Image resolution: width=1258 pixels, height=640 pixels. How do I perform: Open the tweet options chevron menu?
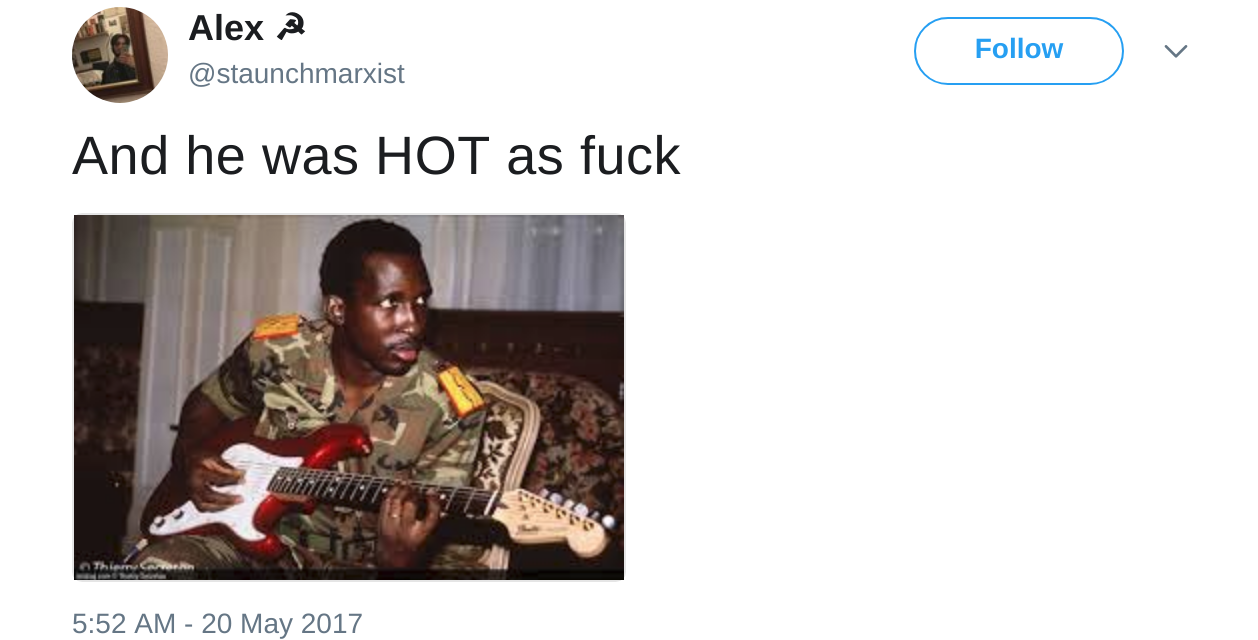(x=1175, y=51)
